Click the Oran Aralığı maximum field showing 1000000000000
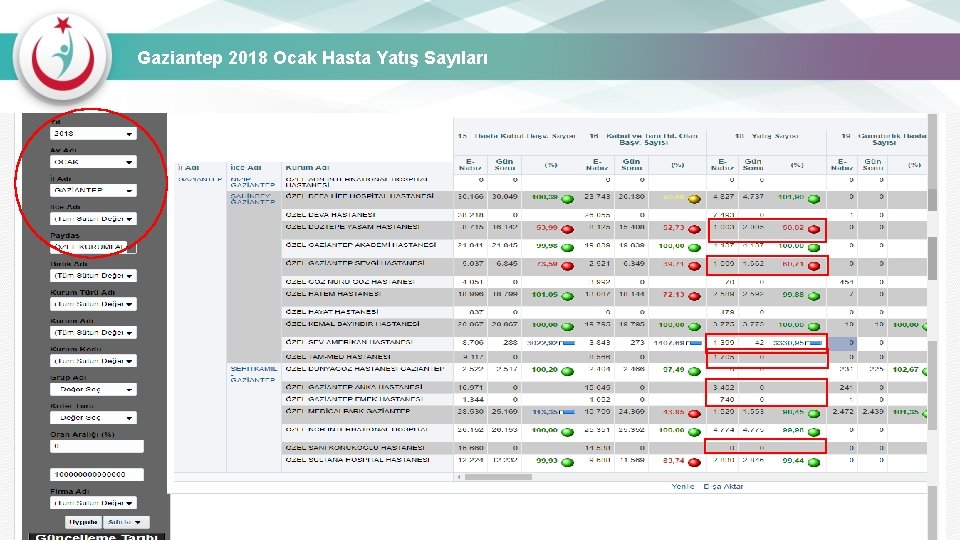Viewport: 960px width, 540px height. 97,474
